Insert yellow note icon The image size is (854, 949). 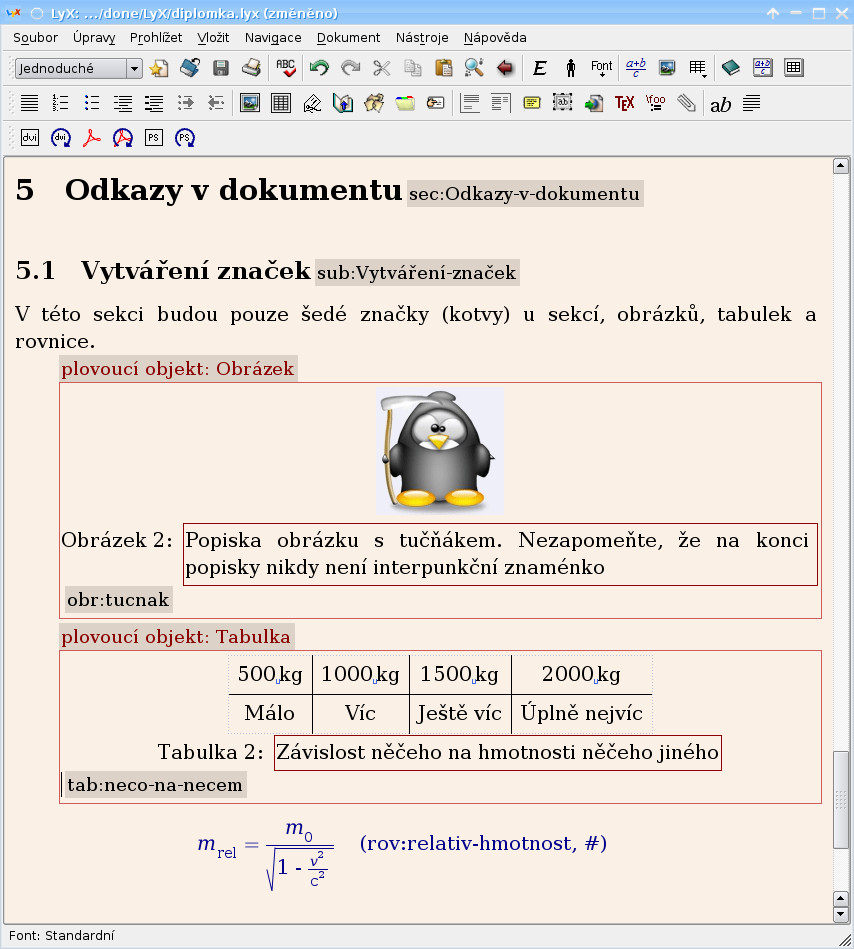[532, 103]
